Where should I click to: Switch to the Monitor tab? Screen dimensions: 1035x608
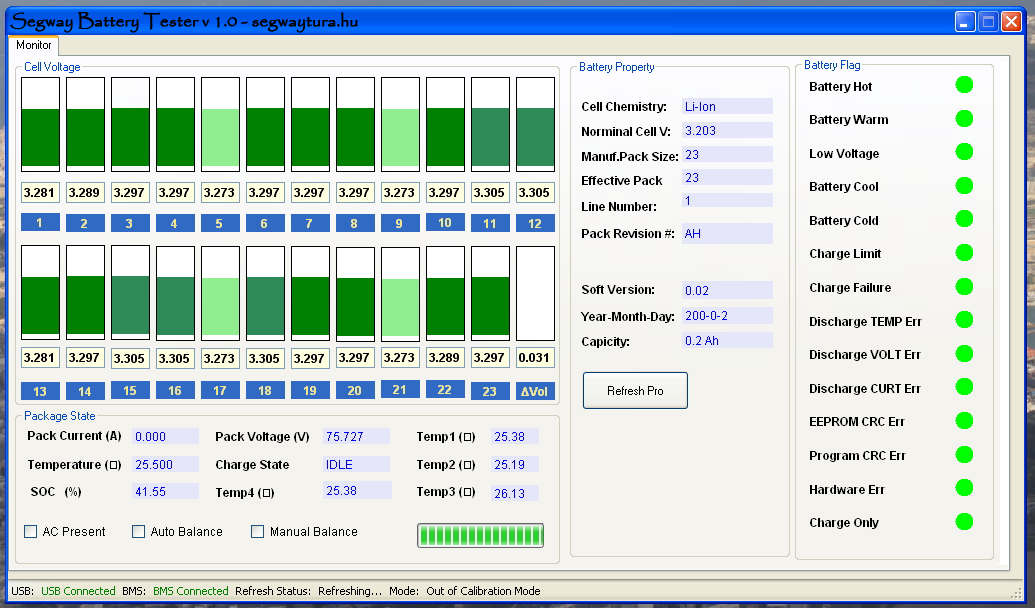(34, 45)
